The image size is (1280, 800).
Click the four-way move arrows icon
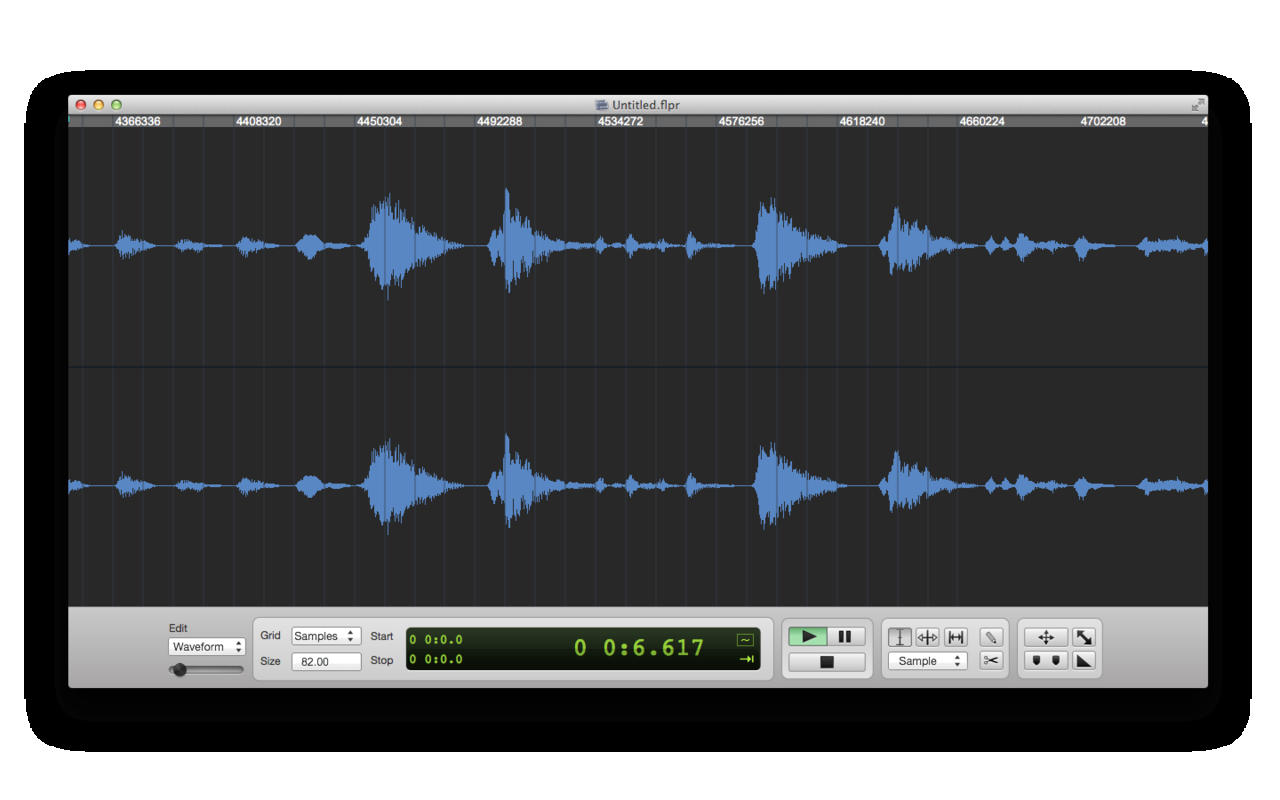click(x=1046, y=637)
